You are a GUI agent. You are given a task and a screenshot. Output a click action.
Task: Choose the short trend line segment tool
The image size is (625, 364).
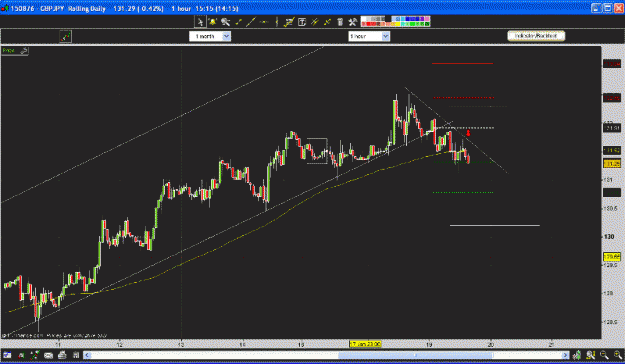pos(238,22)
